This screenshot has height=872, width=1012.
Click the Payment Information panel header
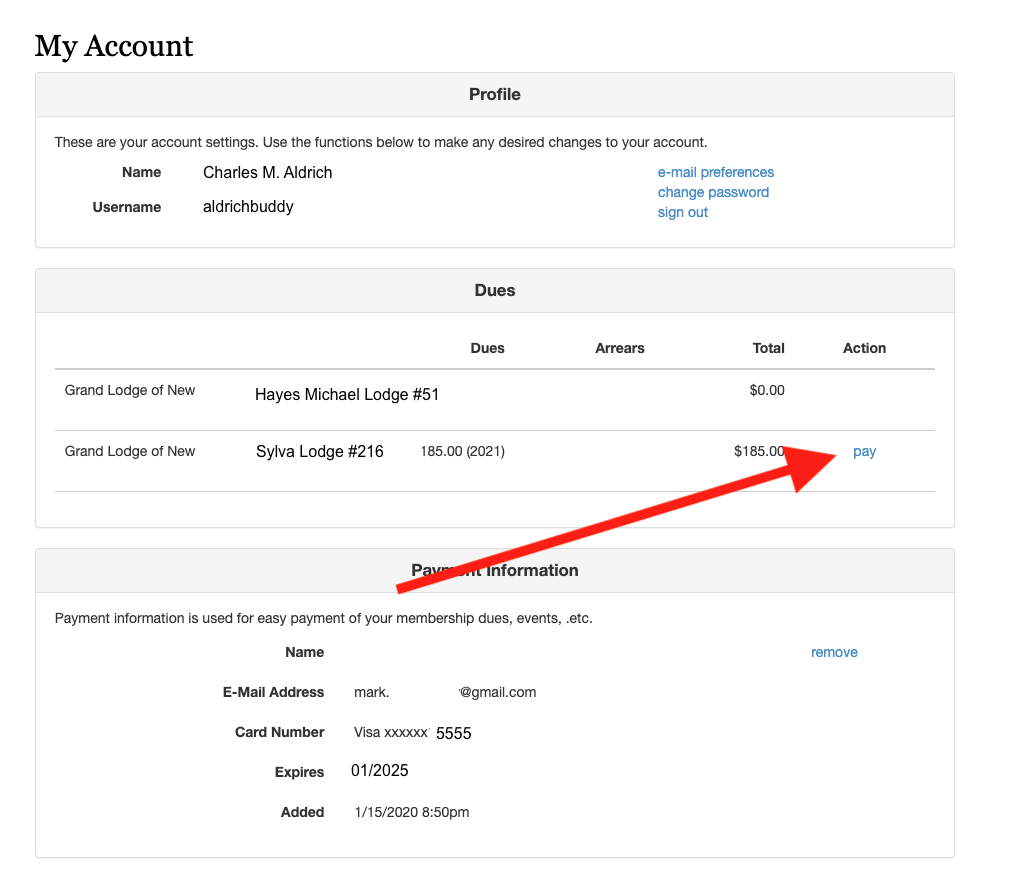pos(494,570)
